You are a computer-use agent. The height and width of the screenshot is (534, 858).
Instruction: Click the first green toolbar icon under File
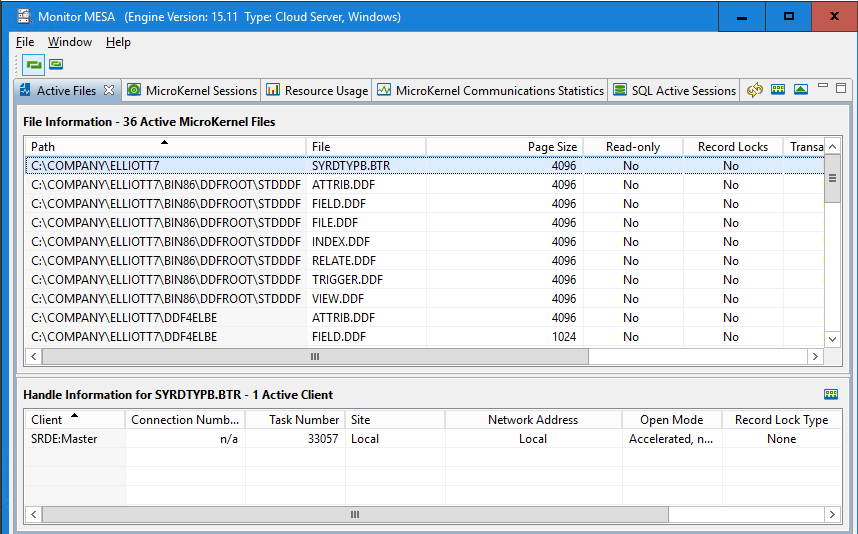point(34,65)
